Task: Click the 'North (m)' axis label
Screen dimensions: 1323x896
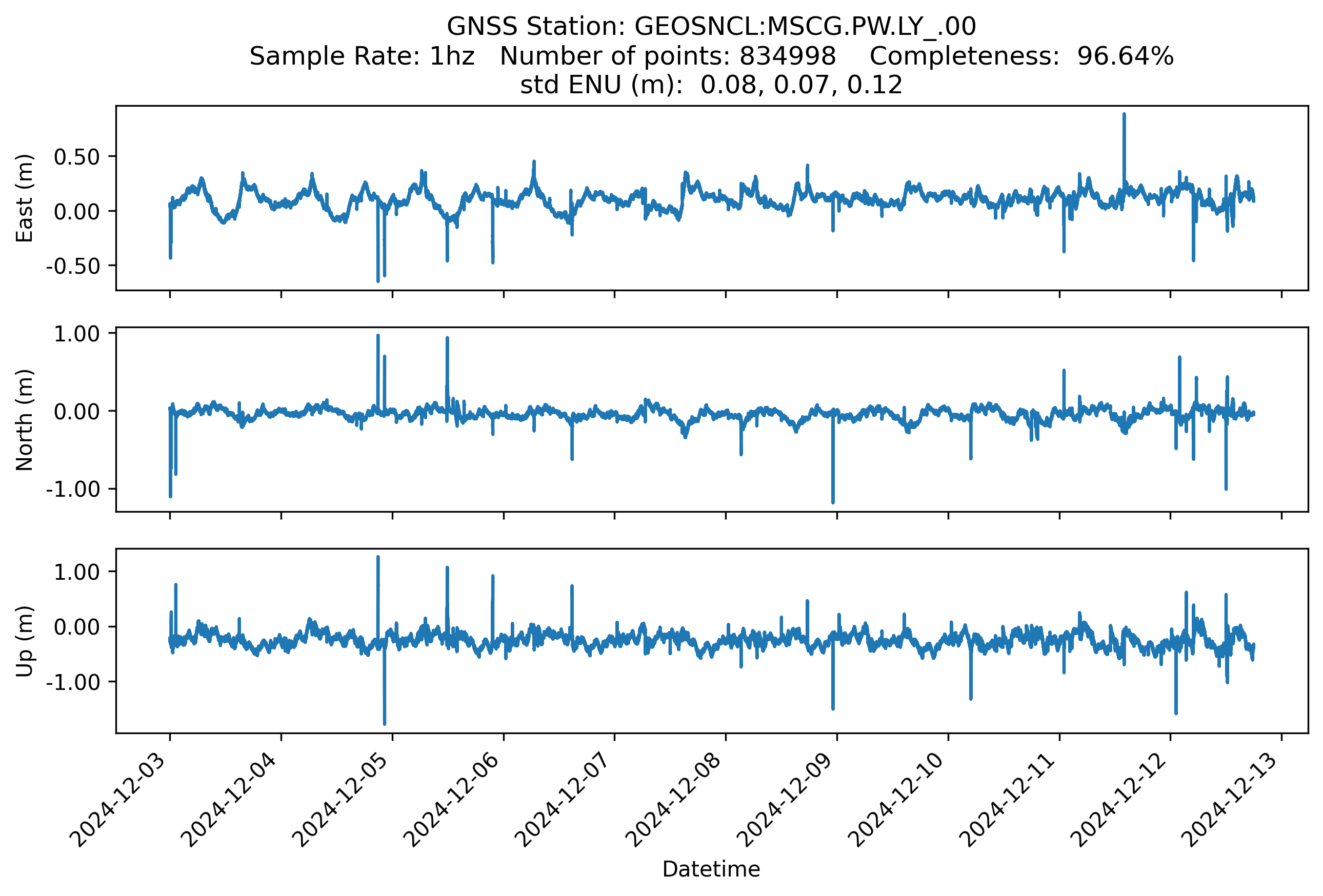Action: point(25,420)
